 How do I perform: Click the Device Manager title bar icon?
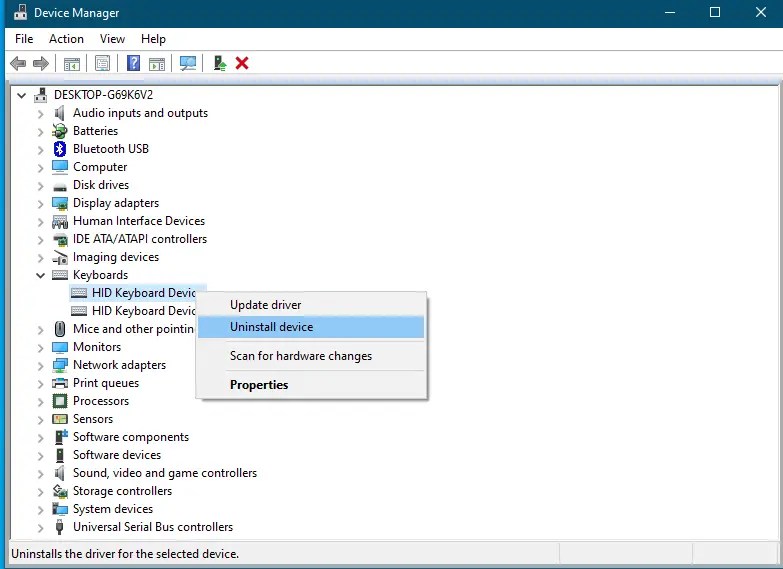20,12
